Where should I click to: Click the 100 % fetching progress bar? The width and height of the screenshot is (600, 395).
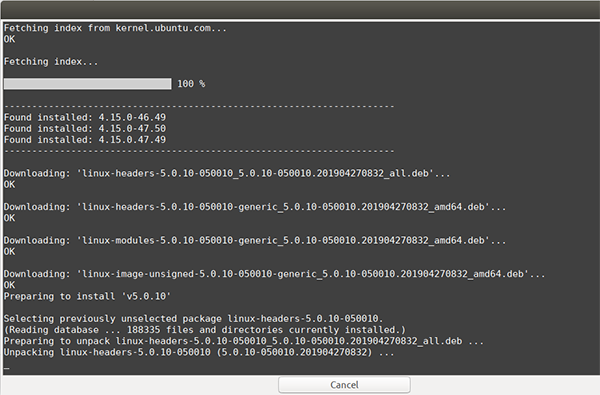point(88,84)
